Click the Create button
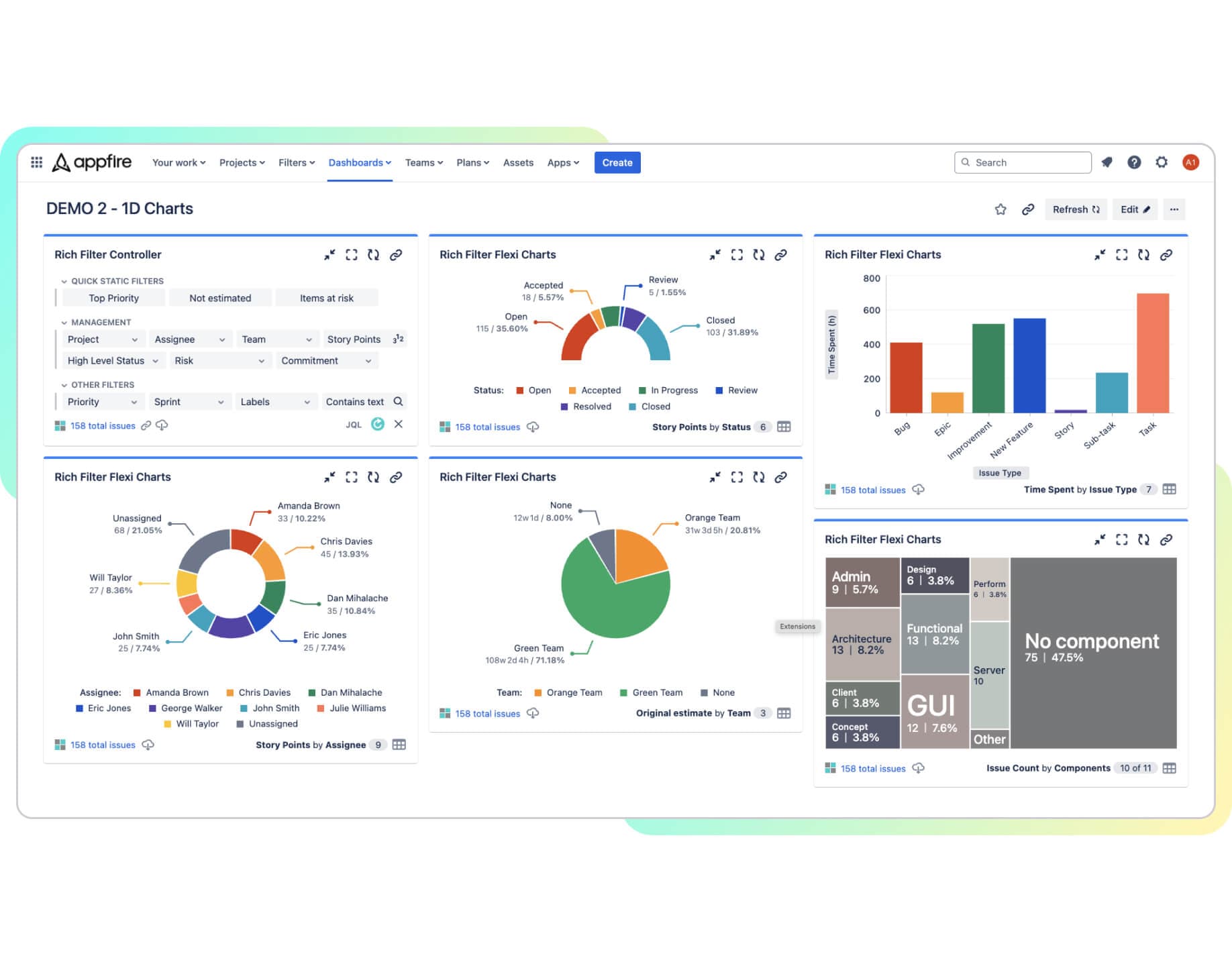Screen dimensions: 1232x962 tap(617, 162)
